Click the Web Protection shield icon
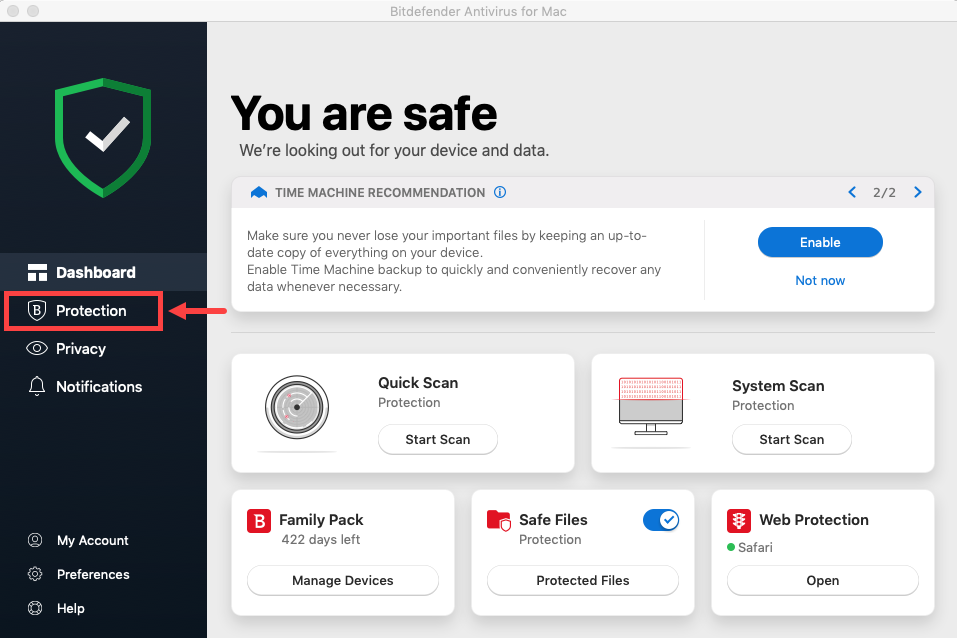 pos(738,520)
